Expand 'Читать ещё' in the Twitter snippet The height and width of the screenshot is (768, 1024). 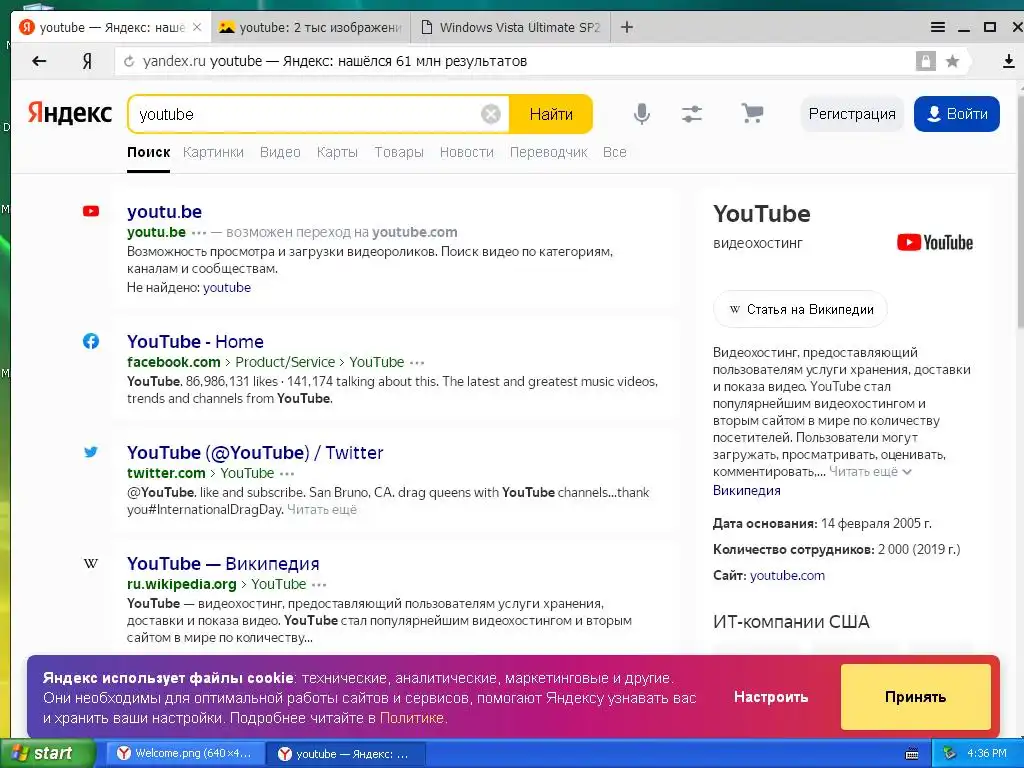[x=322, y=509]
